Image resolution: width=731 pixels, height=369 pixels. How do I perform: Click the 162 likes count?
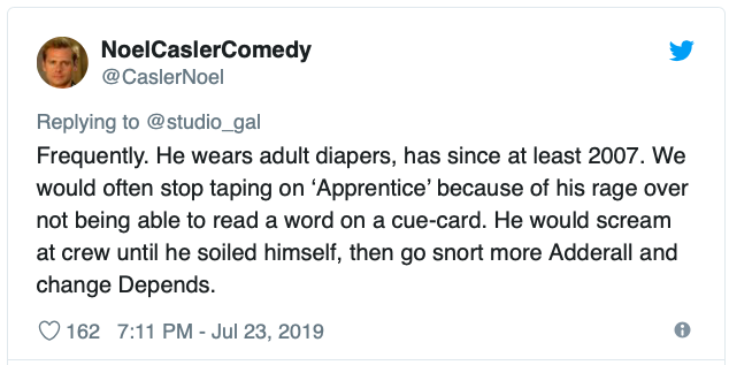(83, 332)
